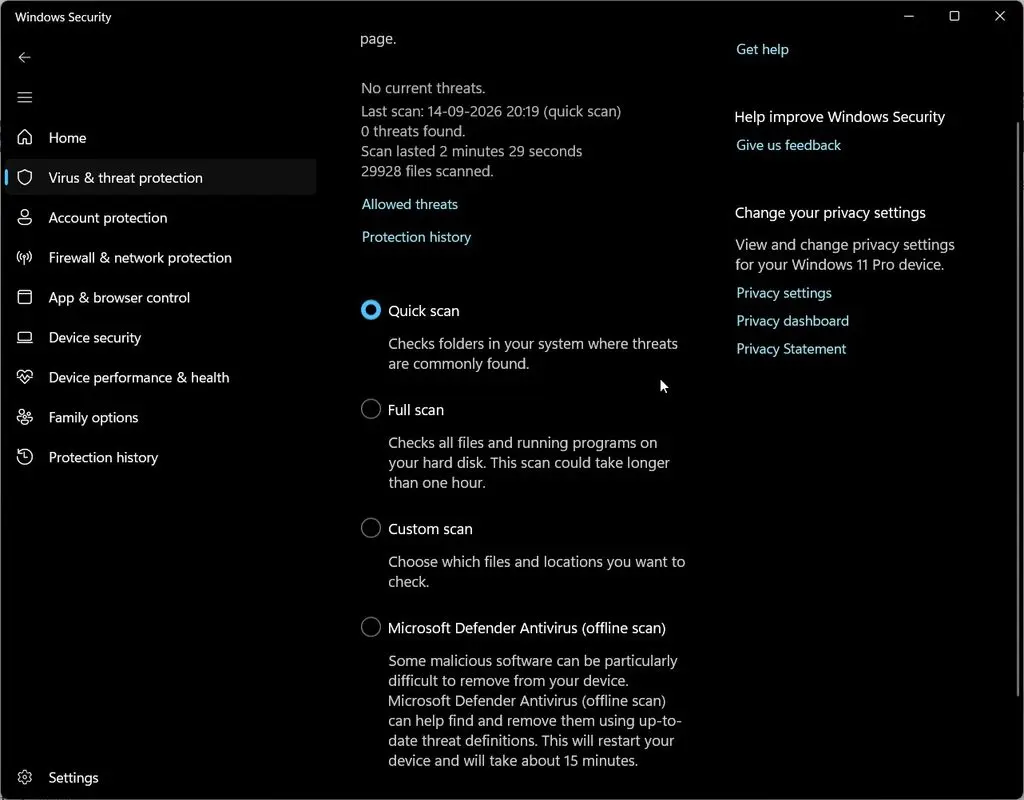Click the vertical scrollbar thumb
The width and height of the screenshot is (1024, 800).
click(1019, 409)
